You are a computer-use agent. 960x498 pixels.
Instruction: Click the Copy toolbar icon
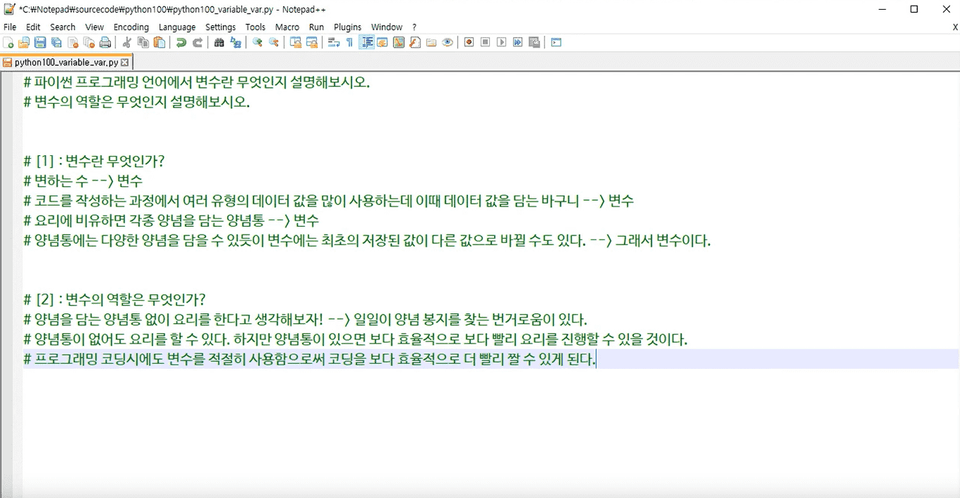[143, 42]
